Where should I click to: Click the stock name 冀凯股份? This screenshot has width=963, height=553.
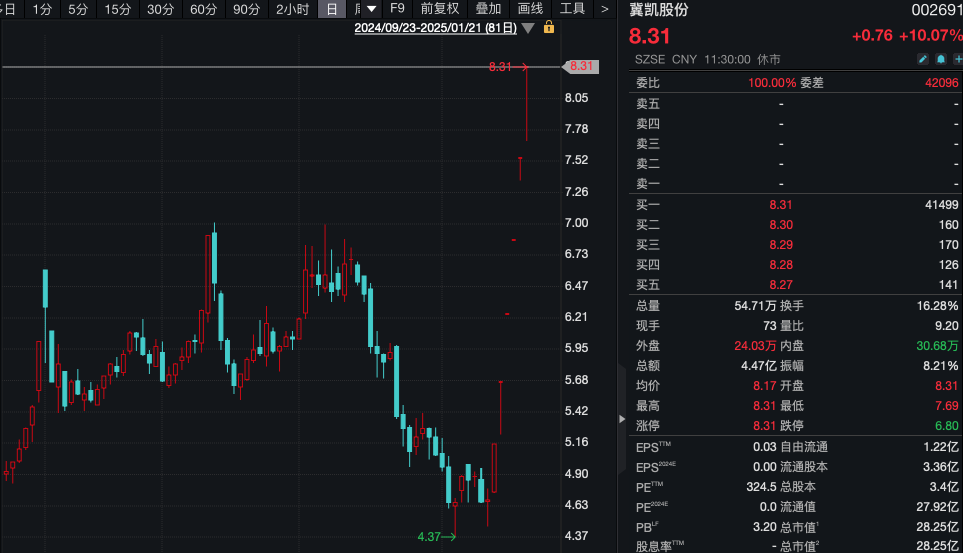tap(659, 10)
